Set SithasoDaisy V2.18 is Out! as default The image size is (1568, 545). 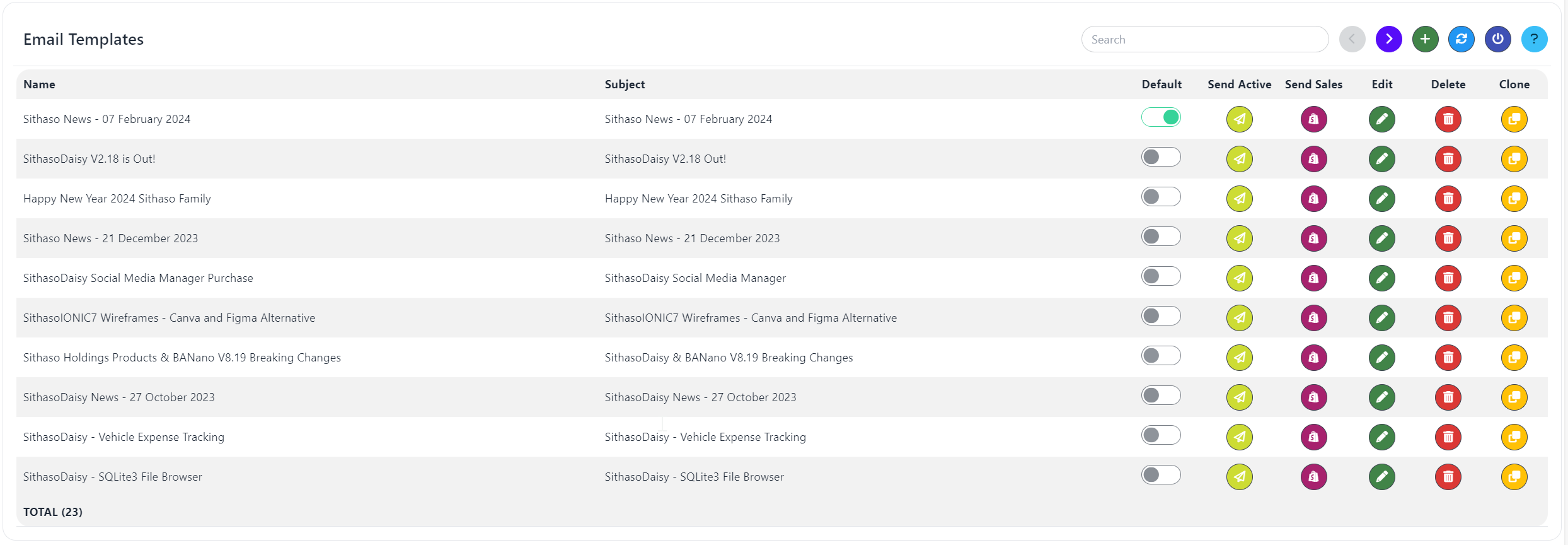coord(1161,157)
